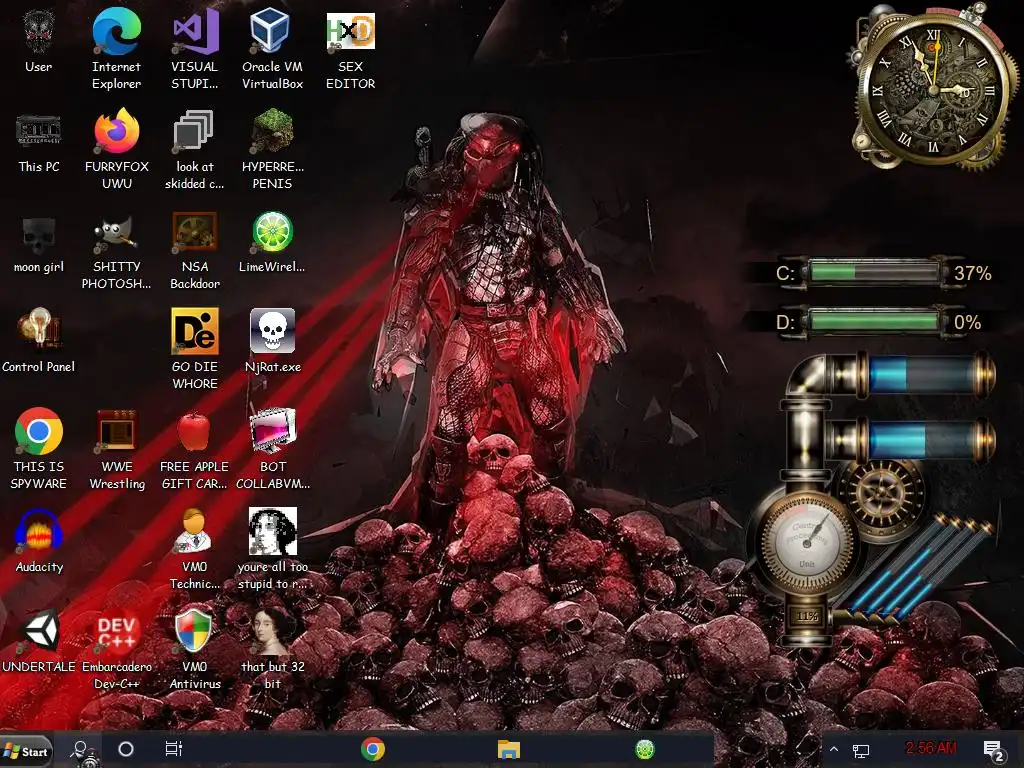This screenshot has width=1024, height=768.
Task: Open the NSA Backdoor icon
Action: pos(195,232)
